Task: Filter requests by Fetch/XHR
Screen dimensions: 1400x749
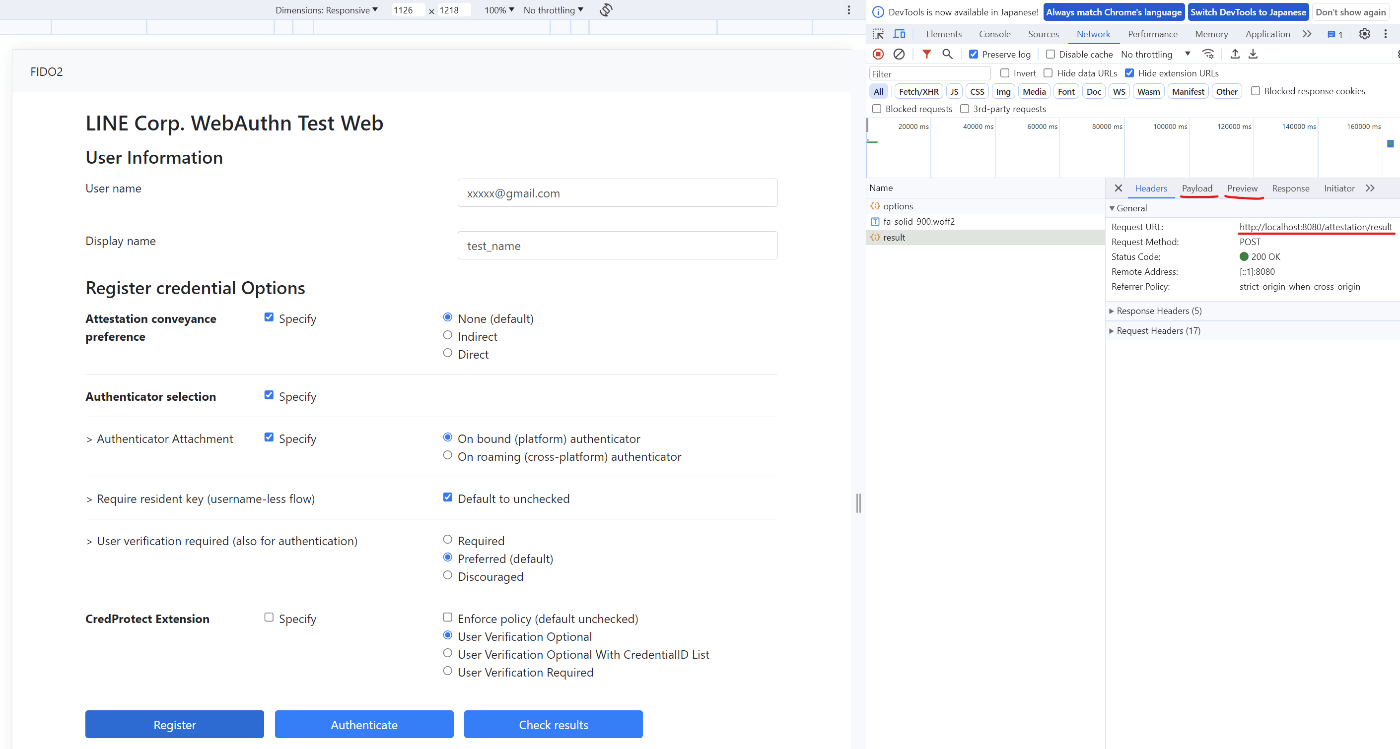Action: 918,91
